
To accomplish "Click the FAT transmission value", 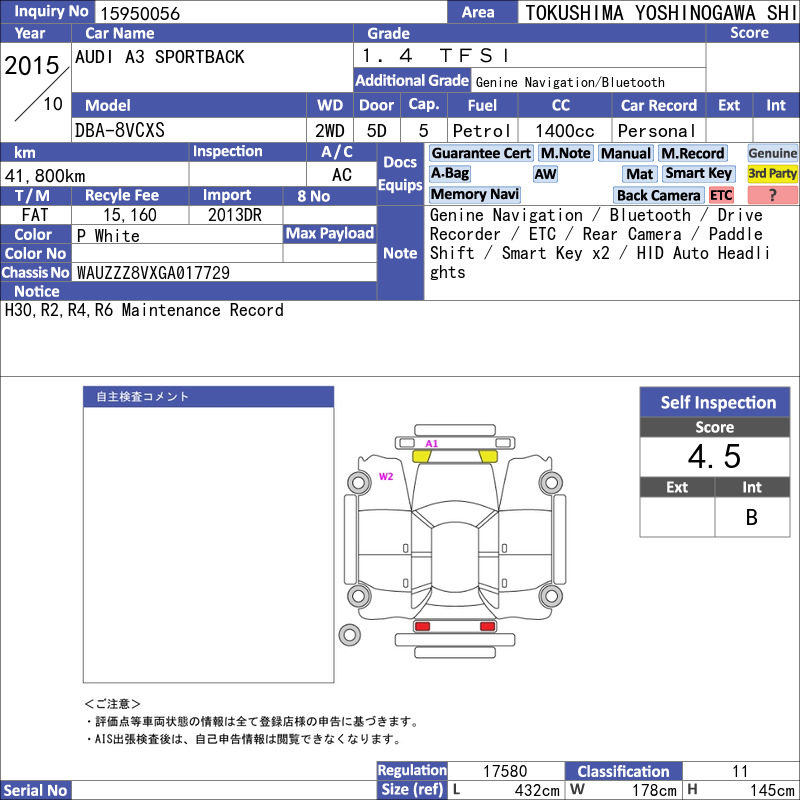I will point(35,215).
